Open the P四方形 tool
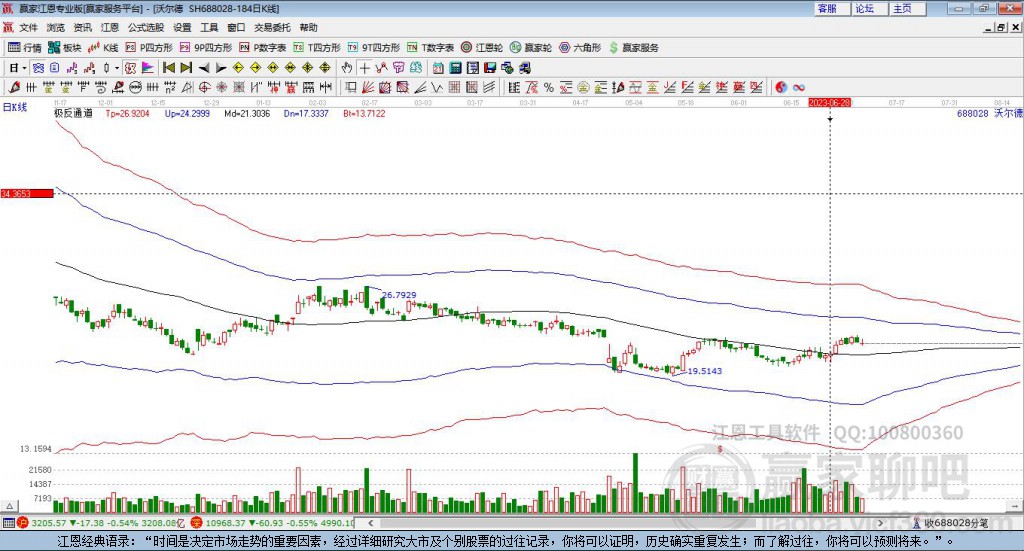Screen dimensions: 1024x551 click(150, 48)
